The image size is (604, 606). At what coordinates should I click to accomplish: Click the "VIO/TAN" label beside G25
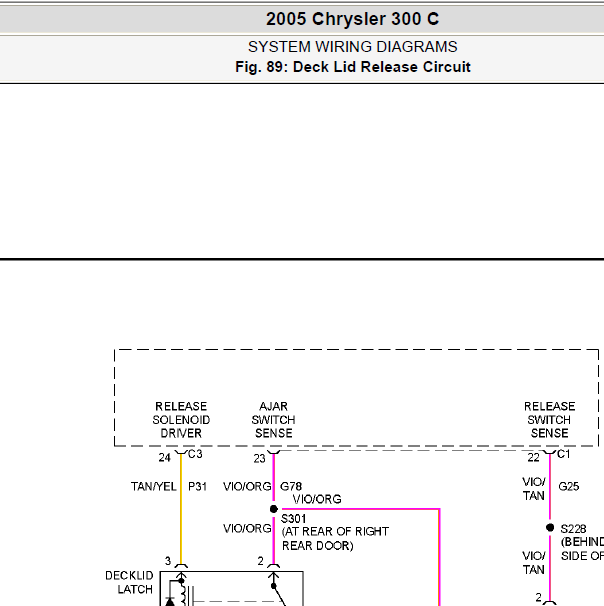(534, 489)
